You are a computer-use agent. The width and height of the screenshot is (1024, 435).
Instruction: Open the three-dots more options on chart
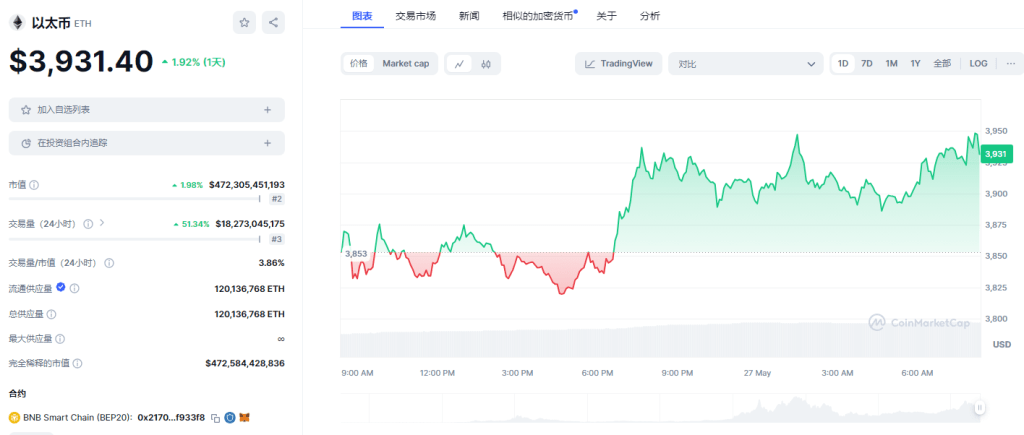point(1010,63)
